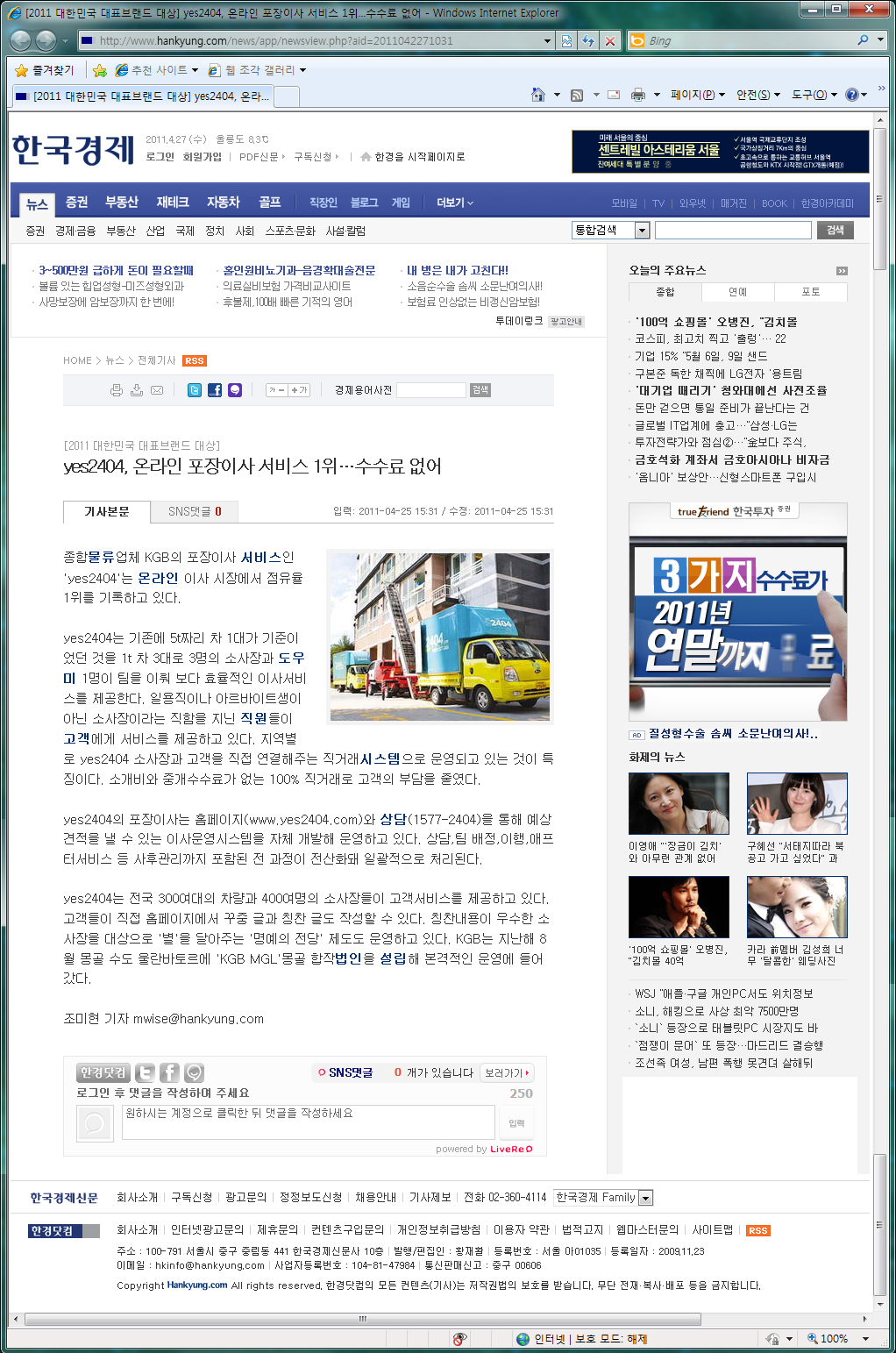Screen dimensions: 896x1353
Task: Click the browser Forward arrow button
Action: [46, 40]
